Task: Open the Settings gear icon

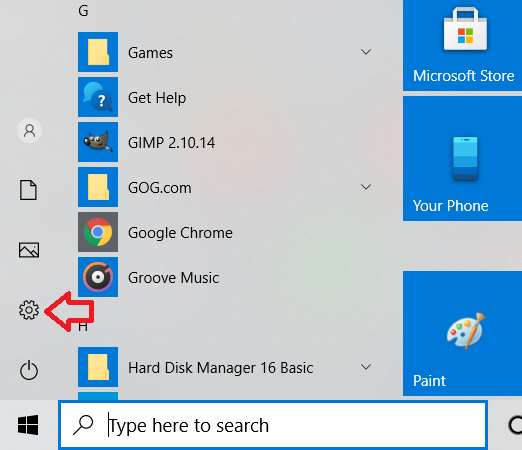Action: [x=29, y=310]
